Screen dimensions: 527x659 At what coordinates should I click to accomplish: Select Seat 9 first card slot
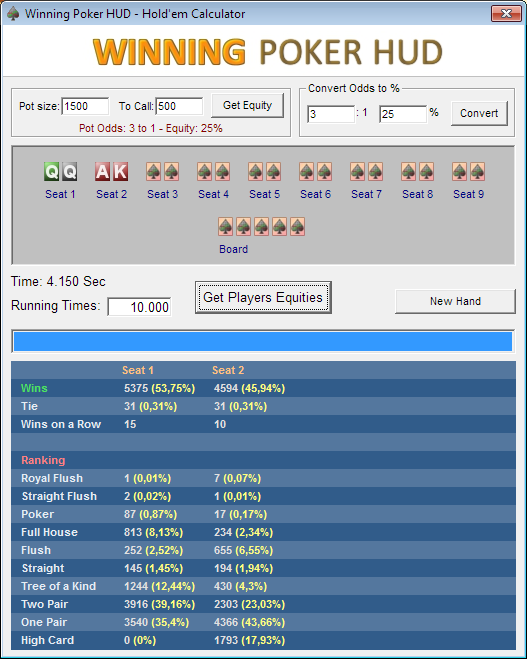point(460,171)
